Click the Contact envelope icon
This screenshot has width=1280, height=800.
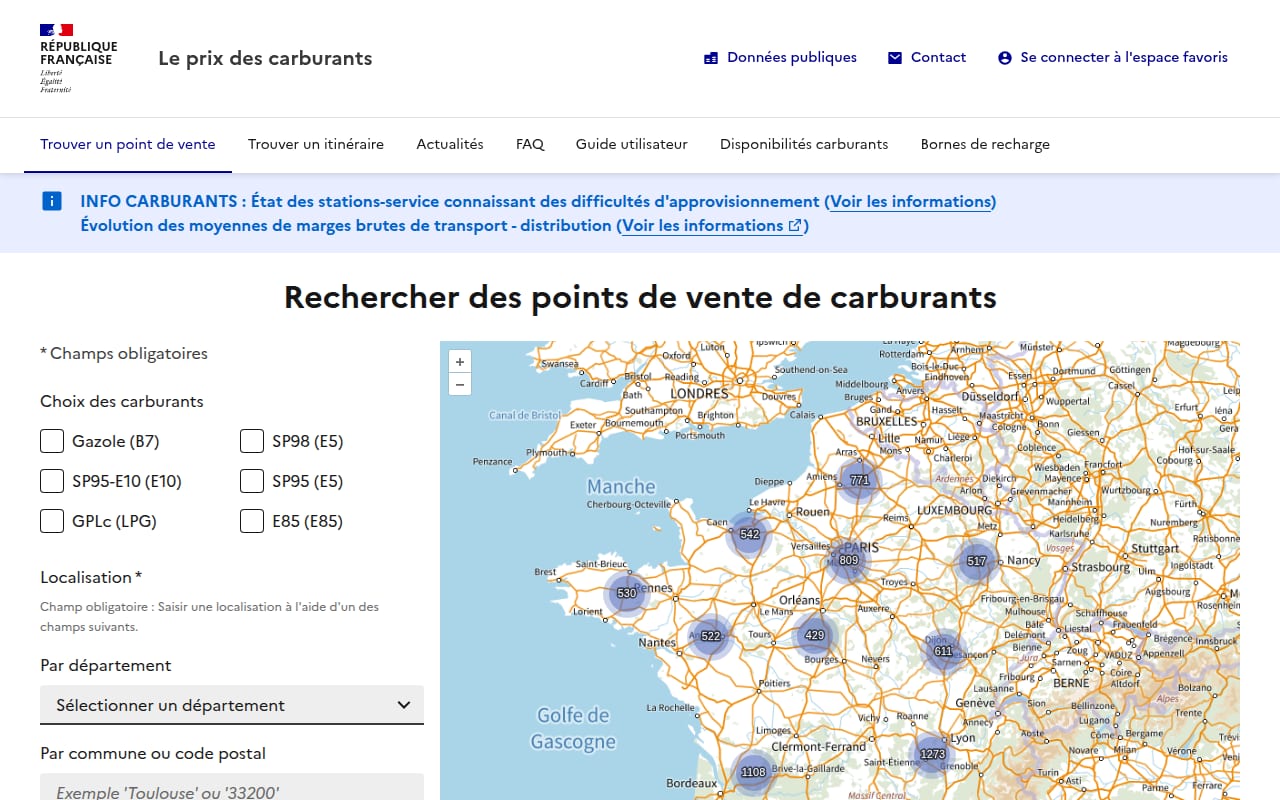tap(895, 58)
